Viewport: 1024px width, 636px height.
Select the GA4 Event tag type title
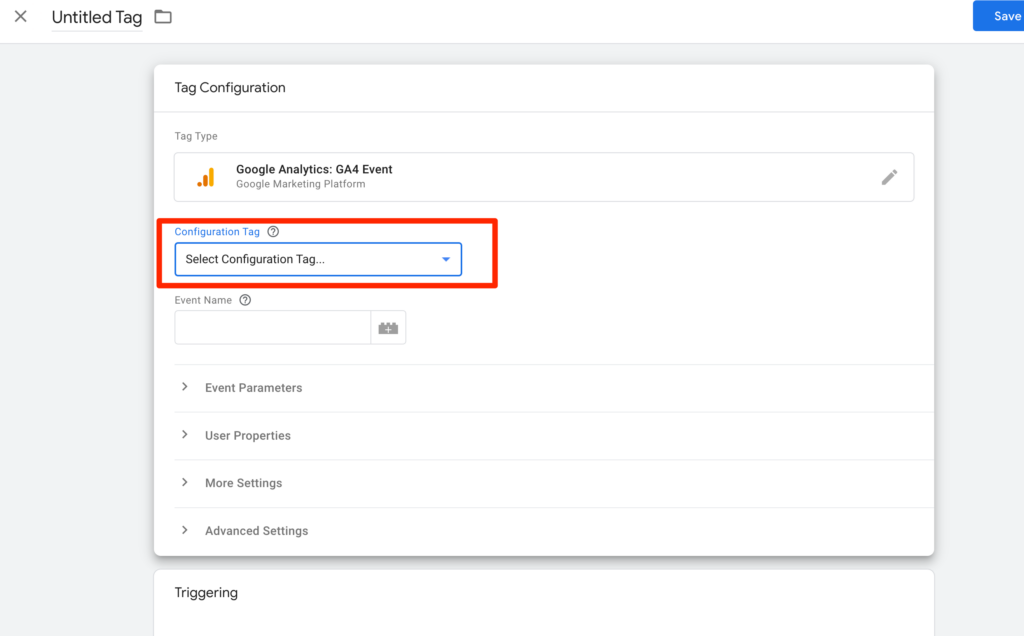coord(314,170)
